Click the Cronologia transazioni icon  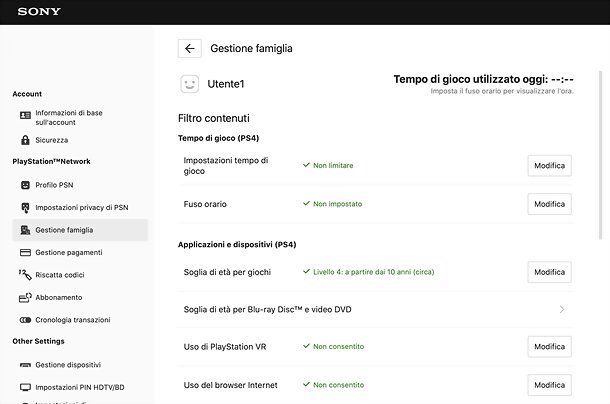[25, 320]
